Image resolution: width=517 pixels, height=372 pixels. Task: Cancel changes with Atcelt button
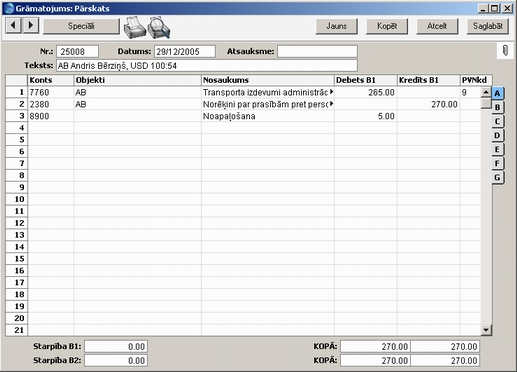(x=437, y=26)
